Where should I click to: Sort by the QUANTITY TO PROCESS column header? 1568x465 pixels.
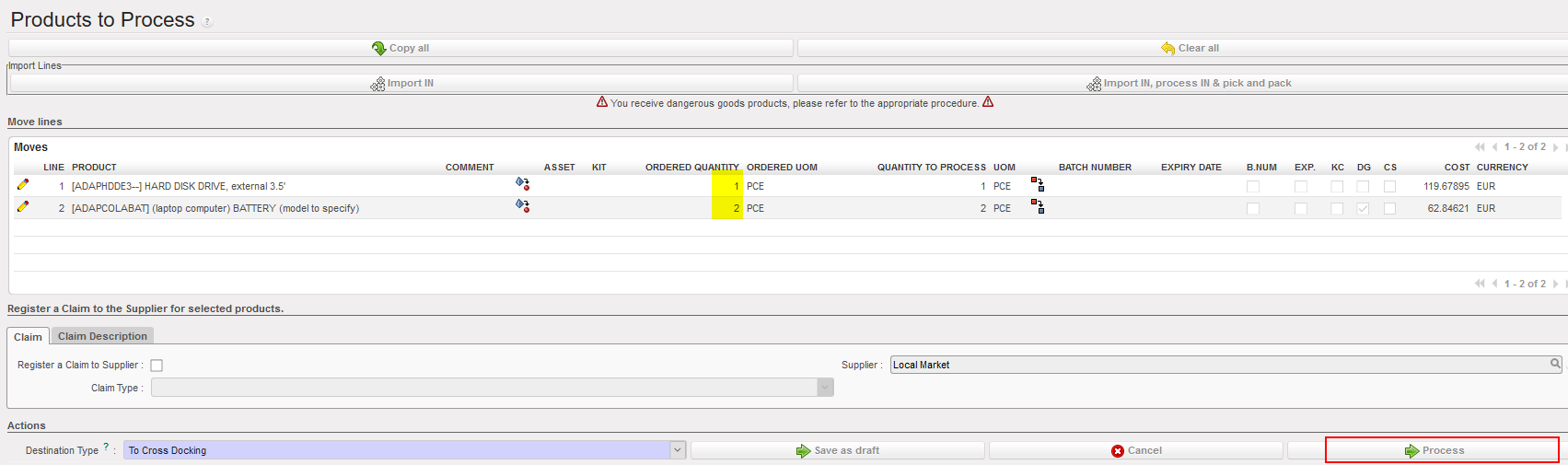(x=932, y=168)
